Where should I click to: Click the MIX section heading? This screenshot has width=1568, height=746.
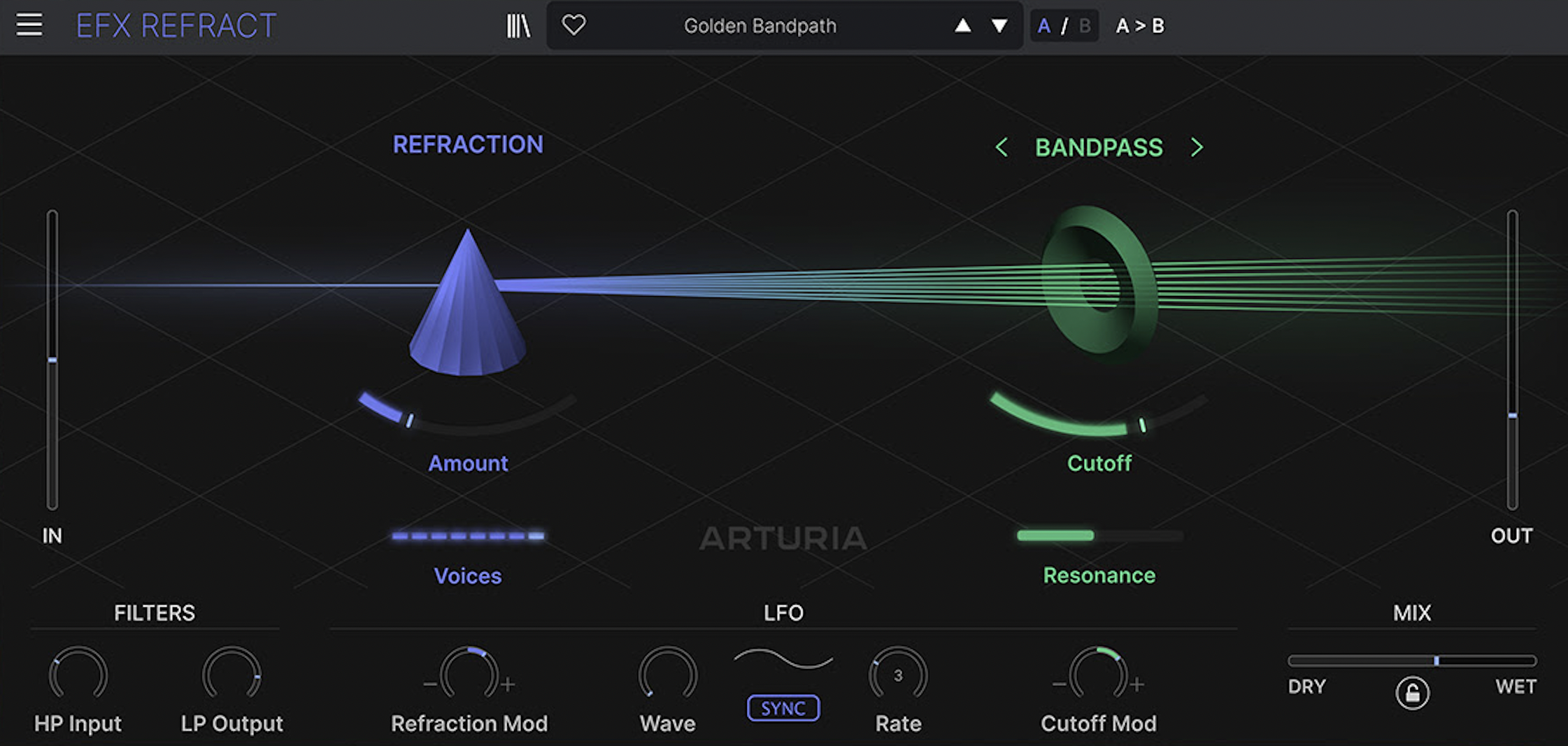[1412, 613]
